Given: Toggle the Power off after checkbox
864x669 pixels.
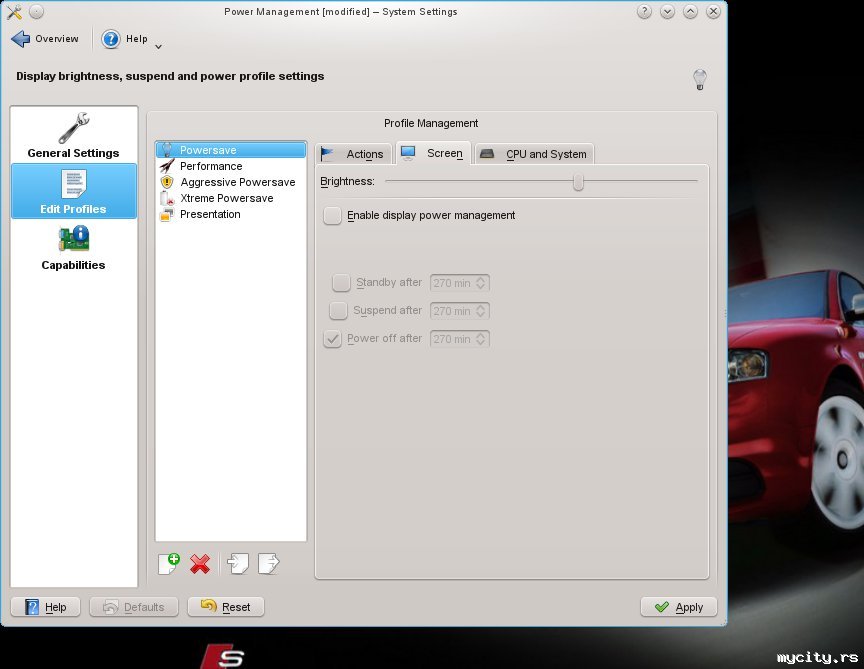Looking at the screenshot, I should [x=333, y=339].
